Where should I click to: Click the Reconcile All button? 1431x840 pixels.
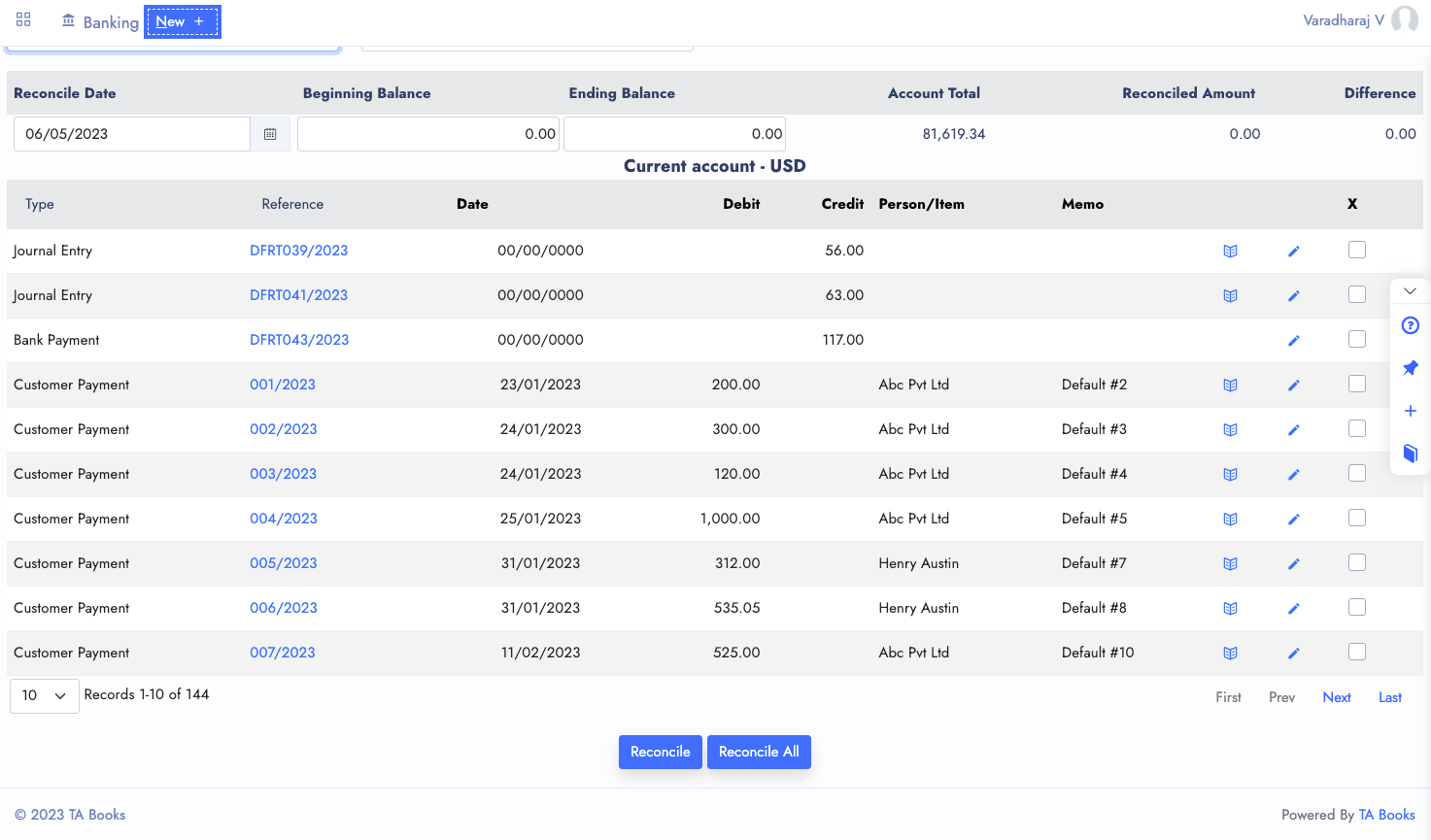coord(759,752)
